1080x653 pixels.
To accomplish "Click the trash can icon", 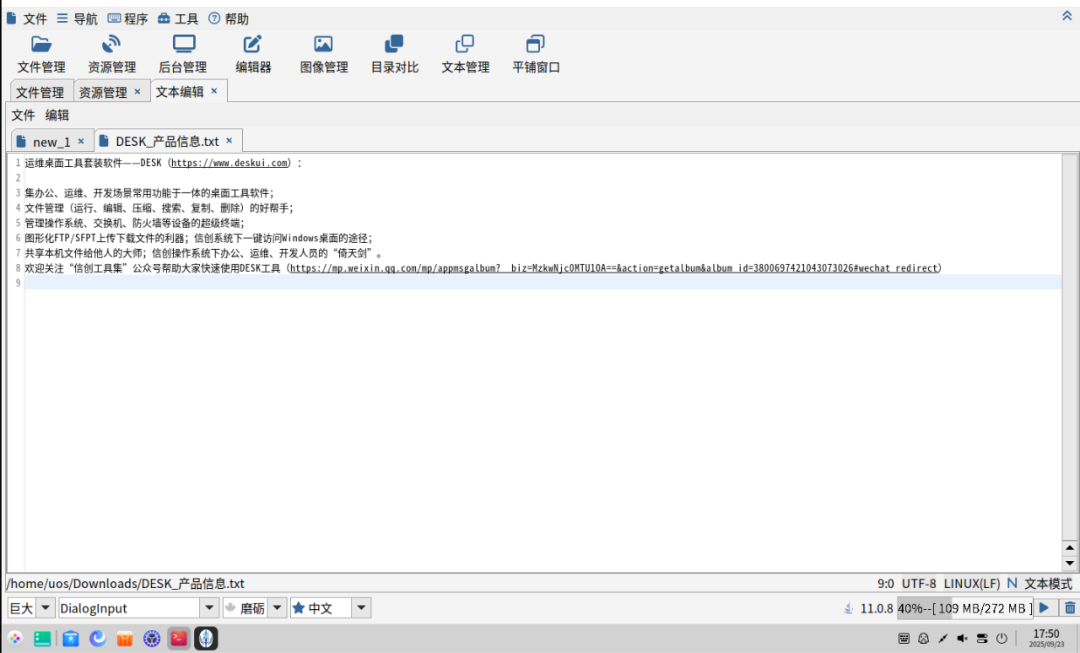I will (x=1070, y=608).
